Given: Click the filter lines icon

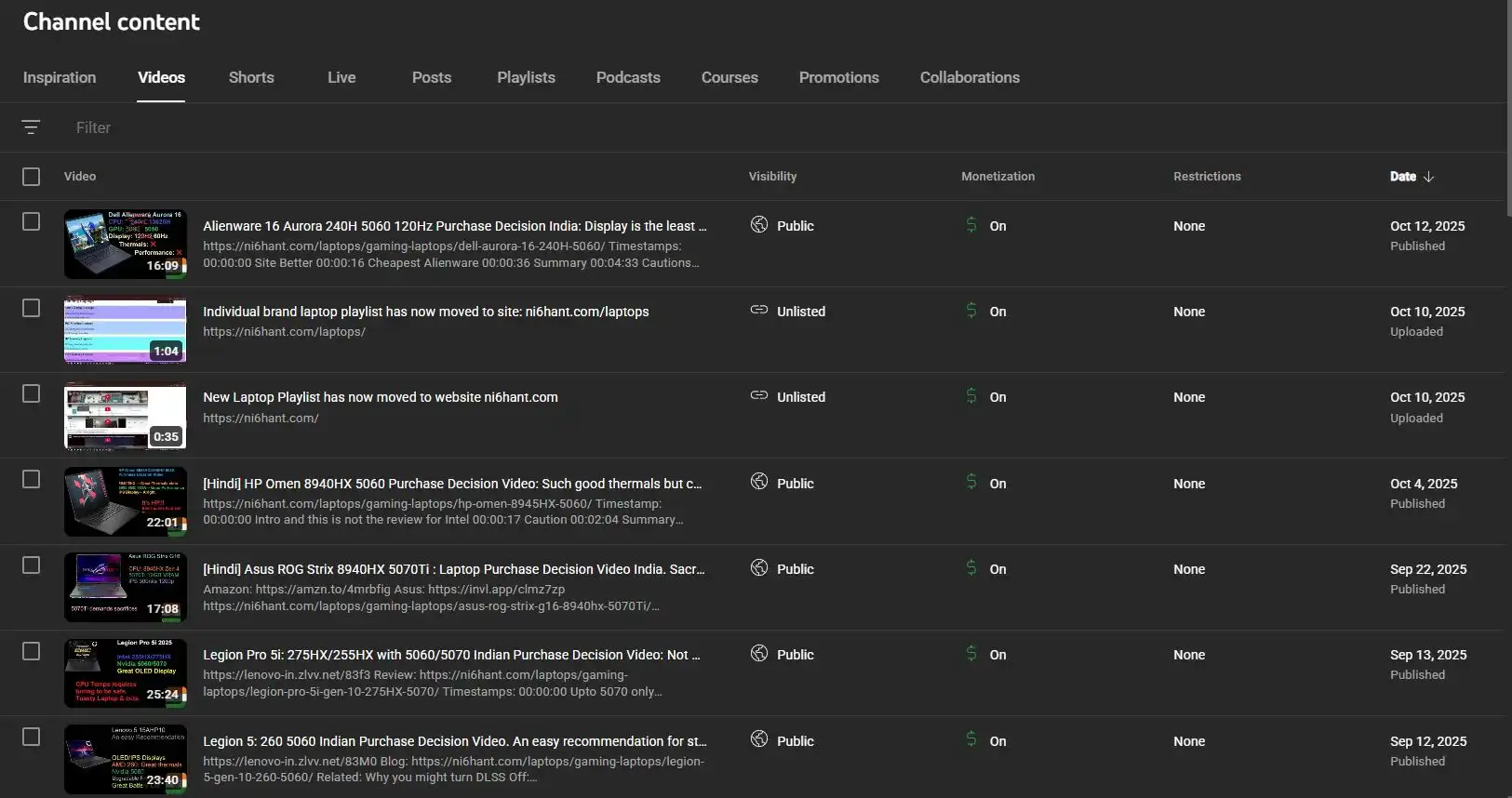Looking at the screenshot, I should click(31, 127).
